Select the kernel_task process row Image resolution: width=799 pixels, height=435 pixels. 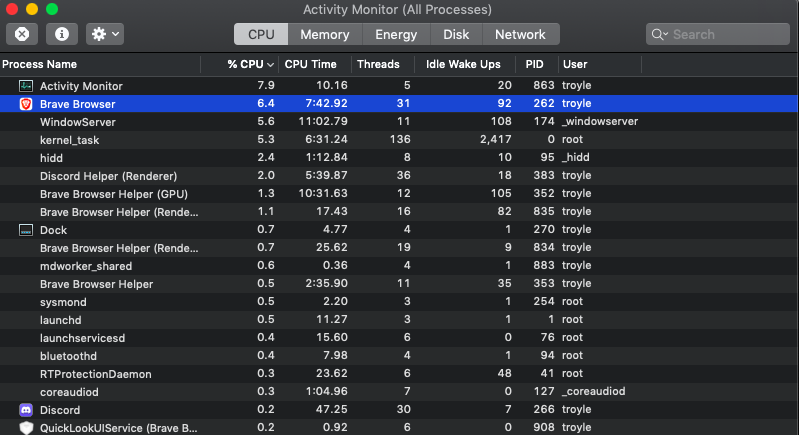(x=399, y=140)
